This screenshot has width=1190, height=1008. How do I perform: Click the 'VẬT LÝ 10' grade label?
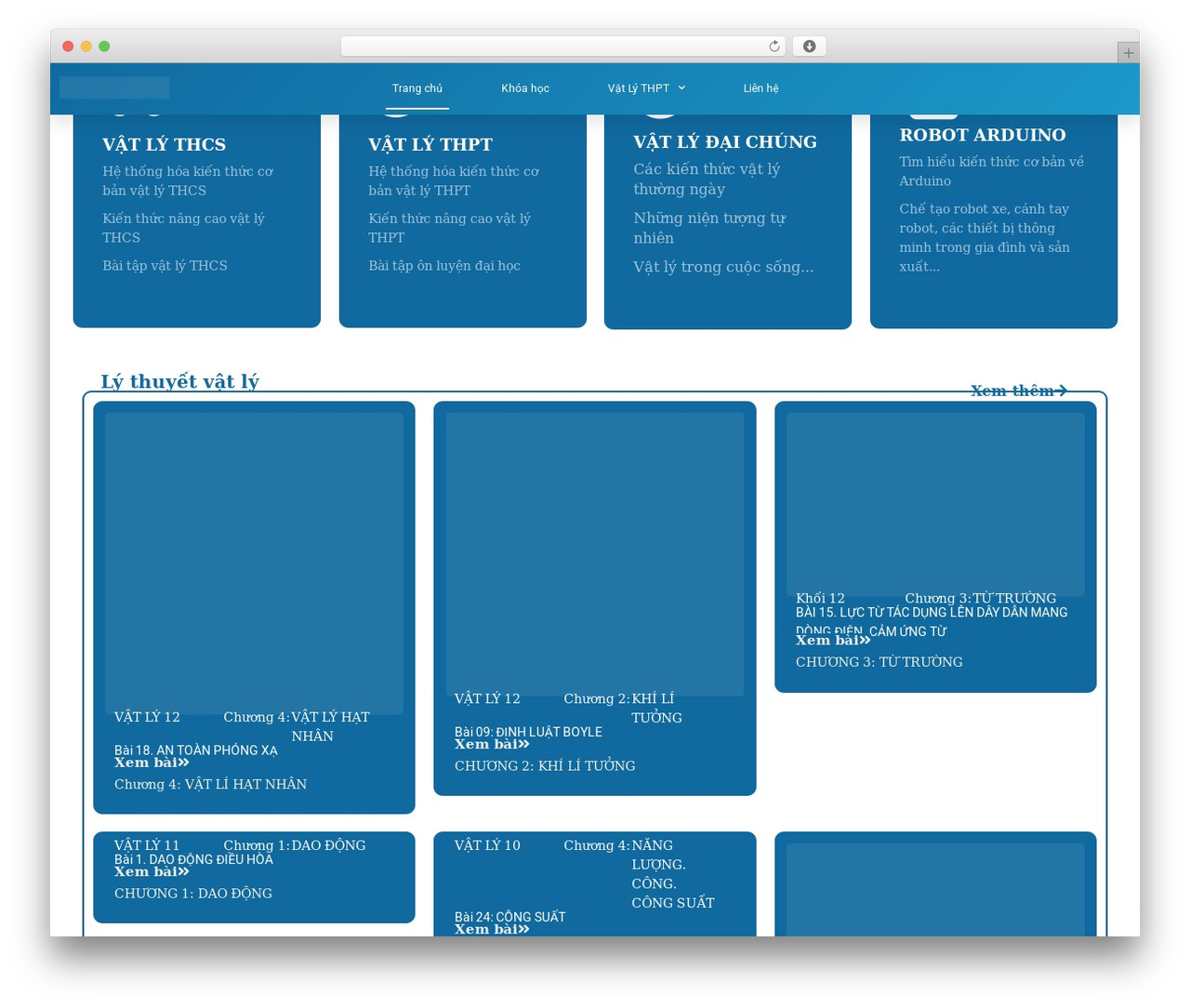[487, 845]
